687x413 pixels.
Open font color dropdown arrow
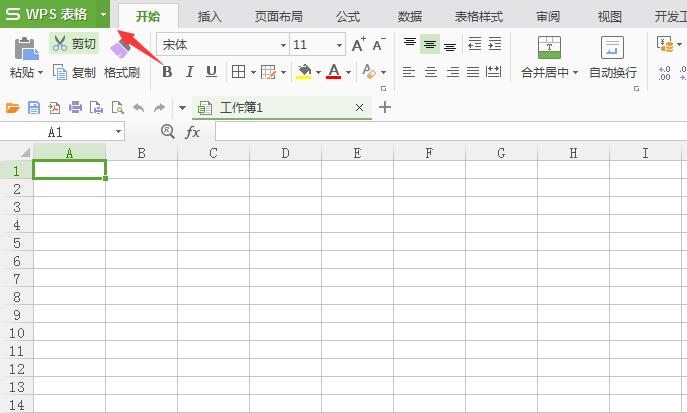[x=348, y=72]
